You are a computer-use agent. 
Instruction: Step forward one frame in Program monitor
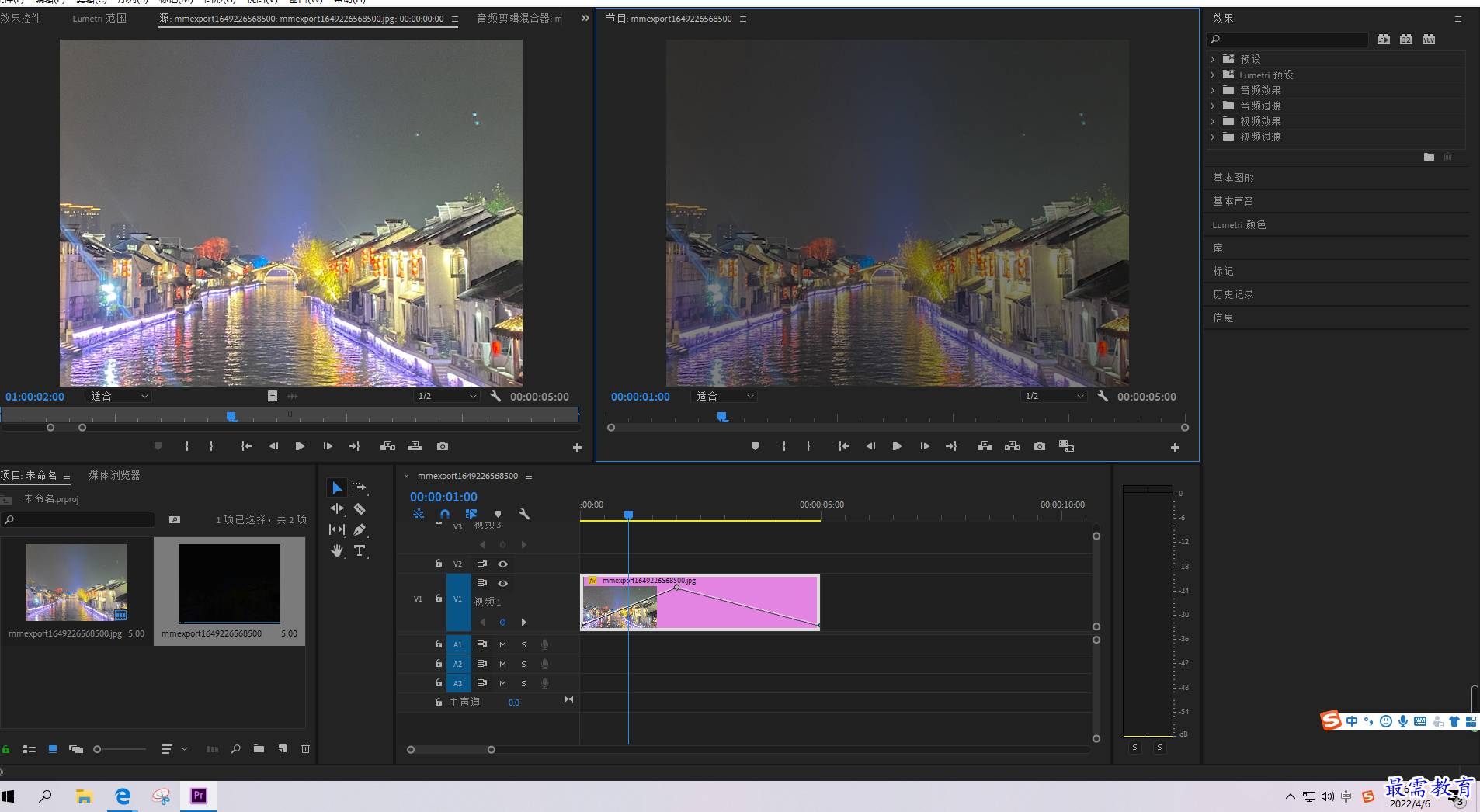pos(925,446)
